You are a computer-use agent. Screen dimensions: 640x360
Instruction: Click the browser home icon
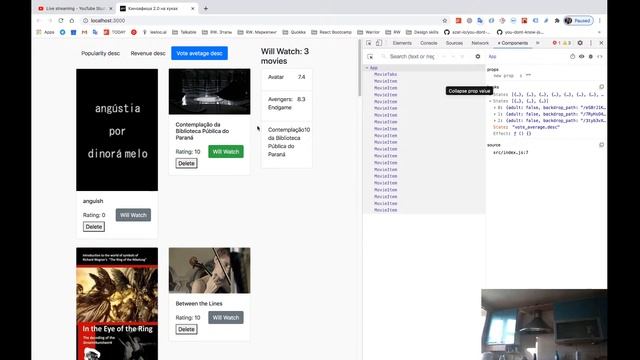(x=72, y=20)
